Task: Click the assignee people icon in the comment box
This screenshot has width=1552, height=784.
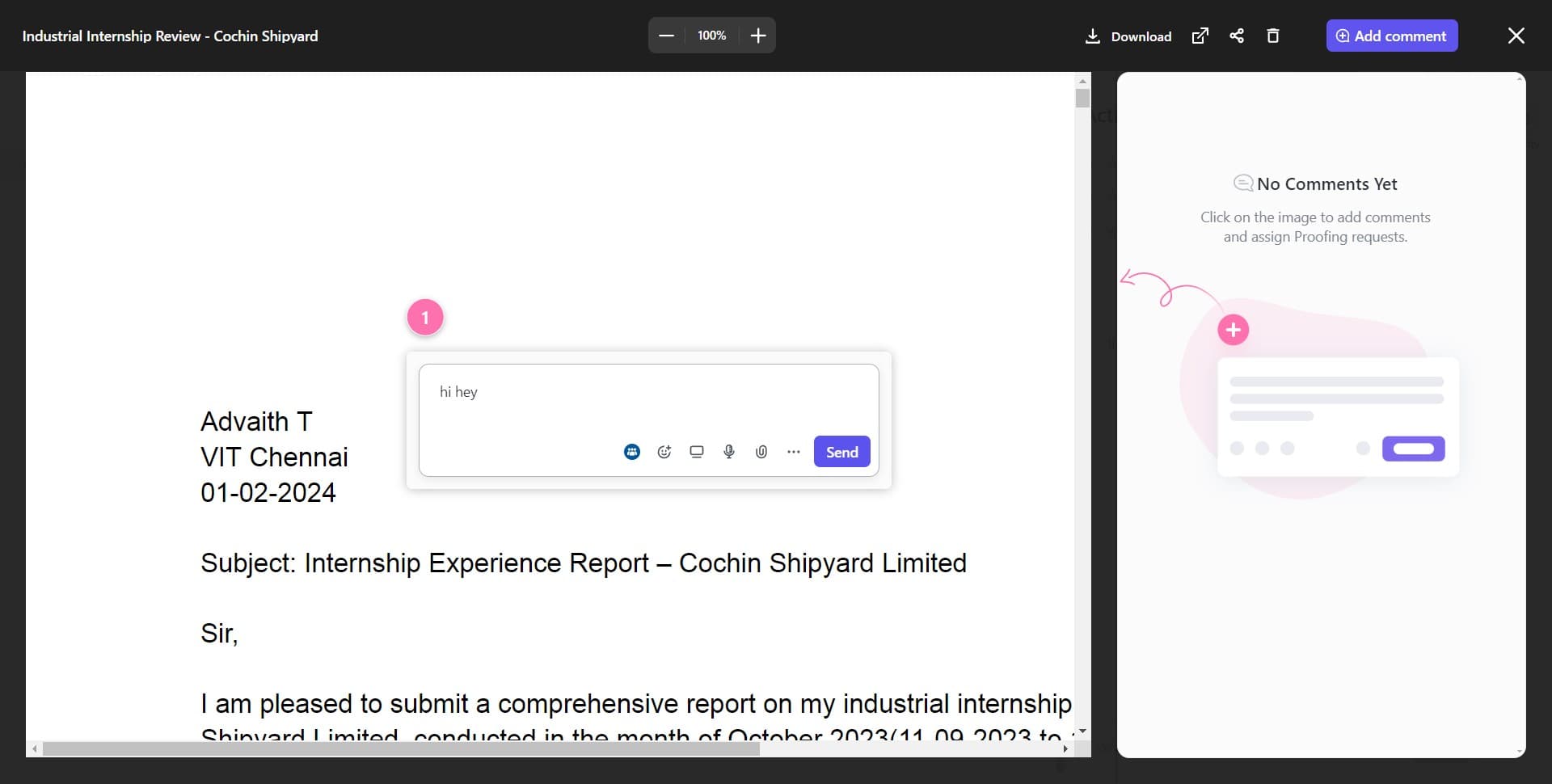Action: 632,452
